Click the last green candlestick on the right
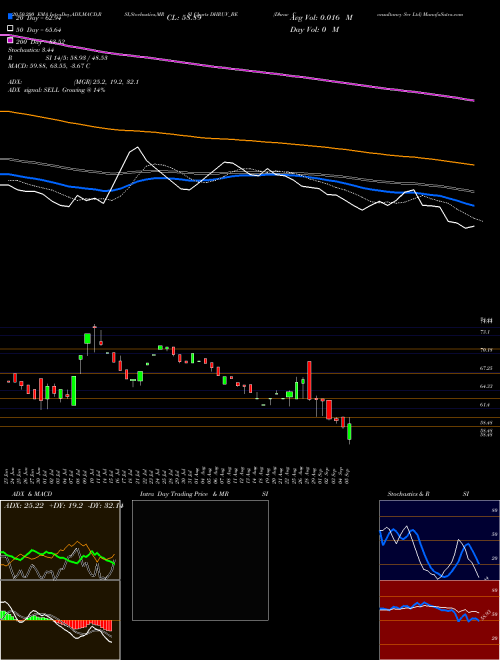 point(349,432)
